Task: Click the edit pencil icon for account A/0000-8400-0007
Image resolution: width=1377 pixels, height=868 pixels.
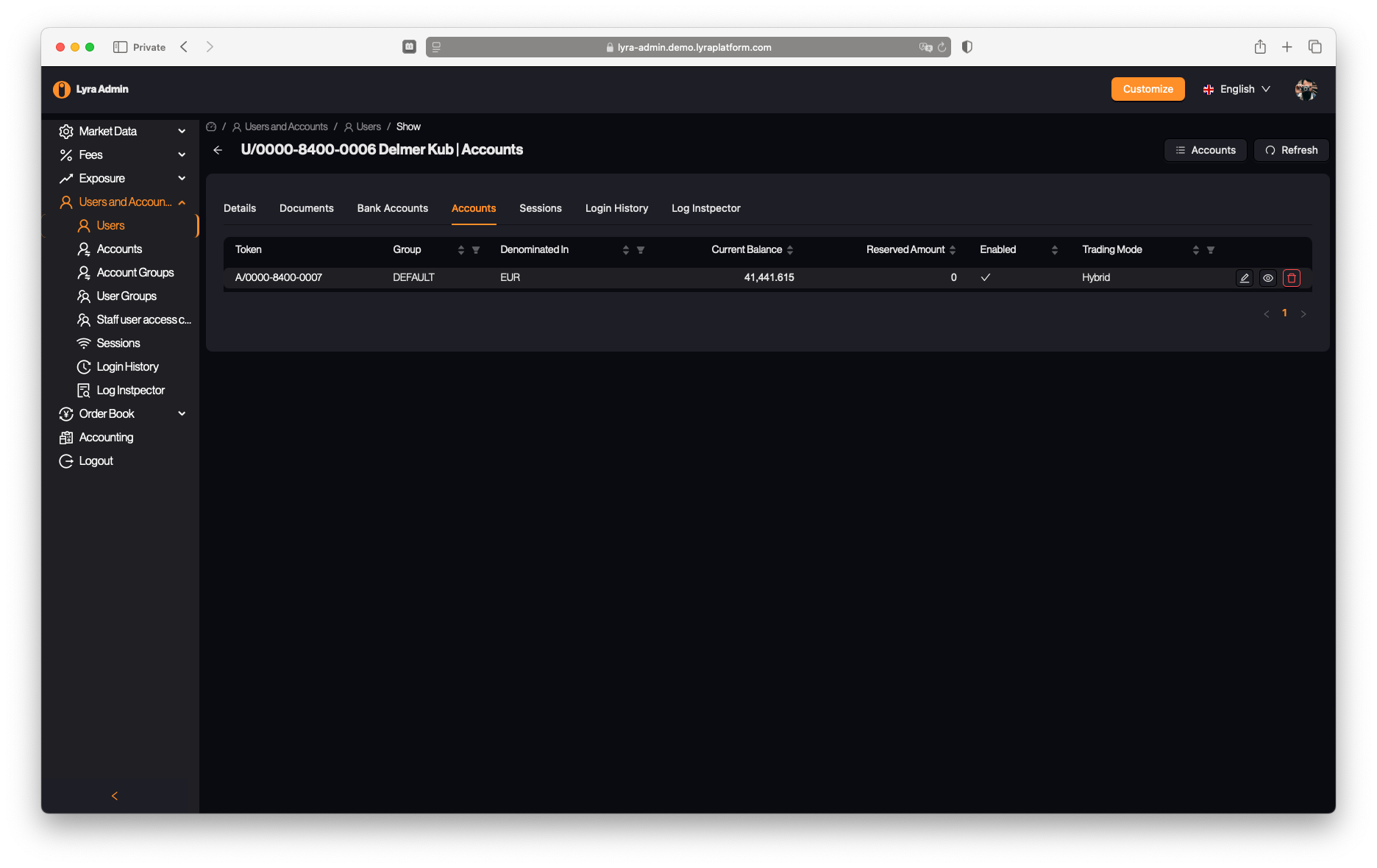Action: (x=1244, y=278)
